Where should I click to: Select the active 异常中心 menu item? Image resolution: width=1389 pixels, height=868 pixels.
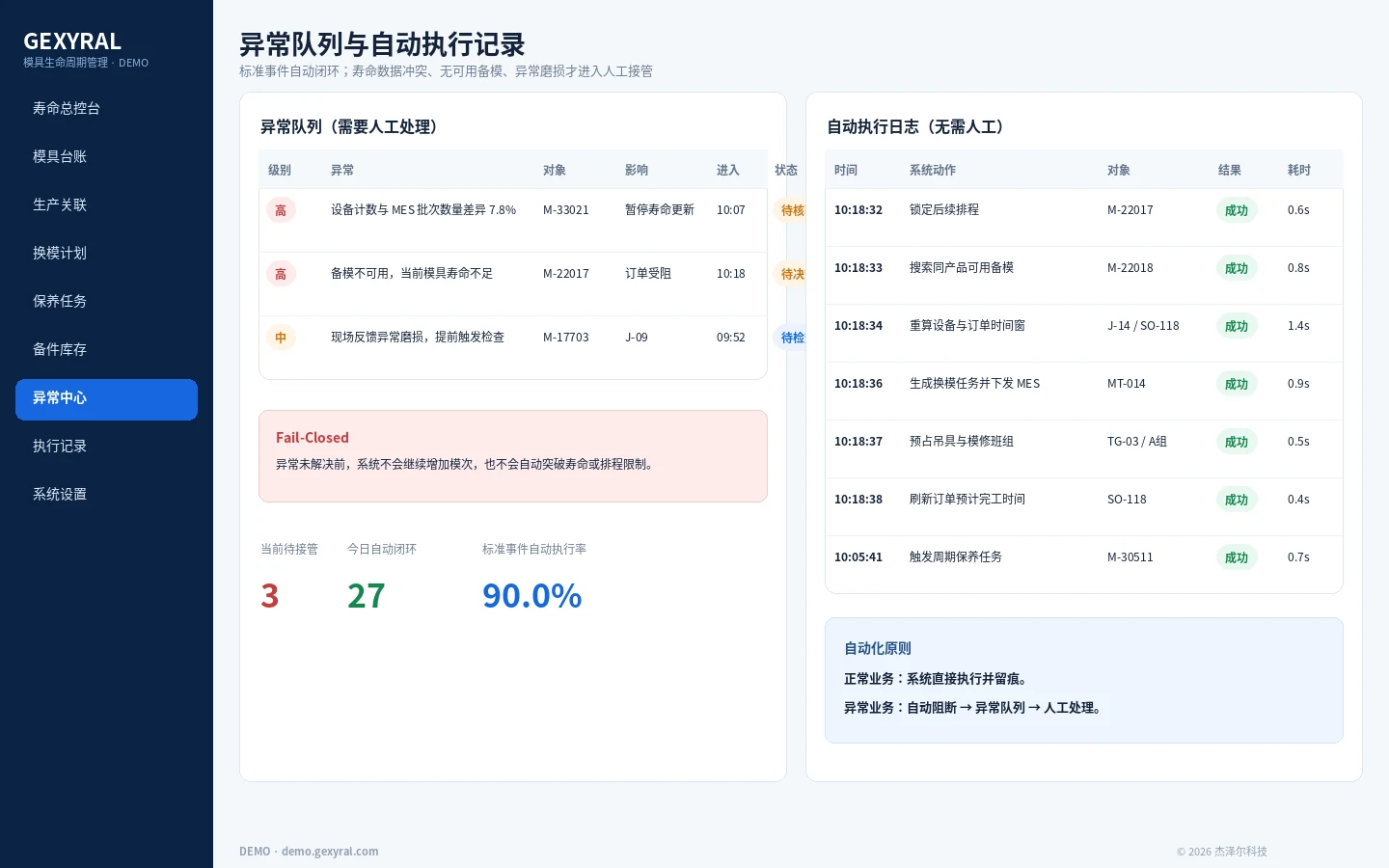[106, 399]
